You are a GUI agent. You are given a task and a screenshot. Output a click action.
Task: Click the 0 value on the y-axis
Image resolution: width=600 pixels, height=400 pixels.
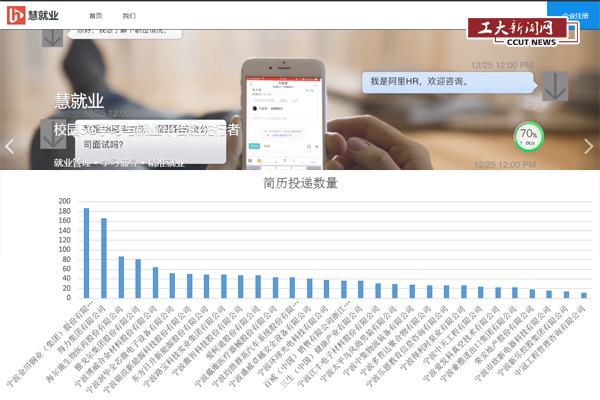[68, 298]
